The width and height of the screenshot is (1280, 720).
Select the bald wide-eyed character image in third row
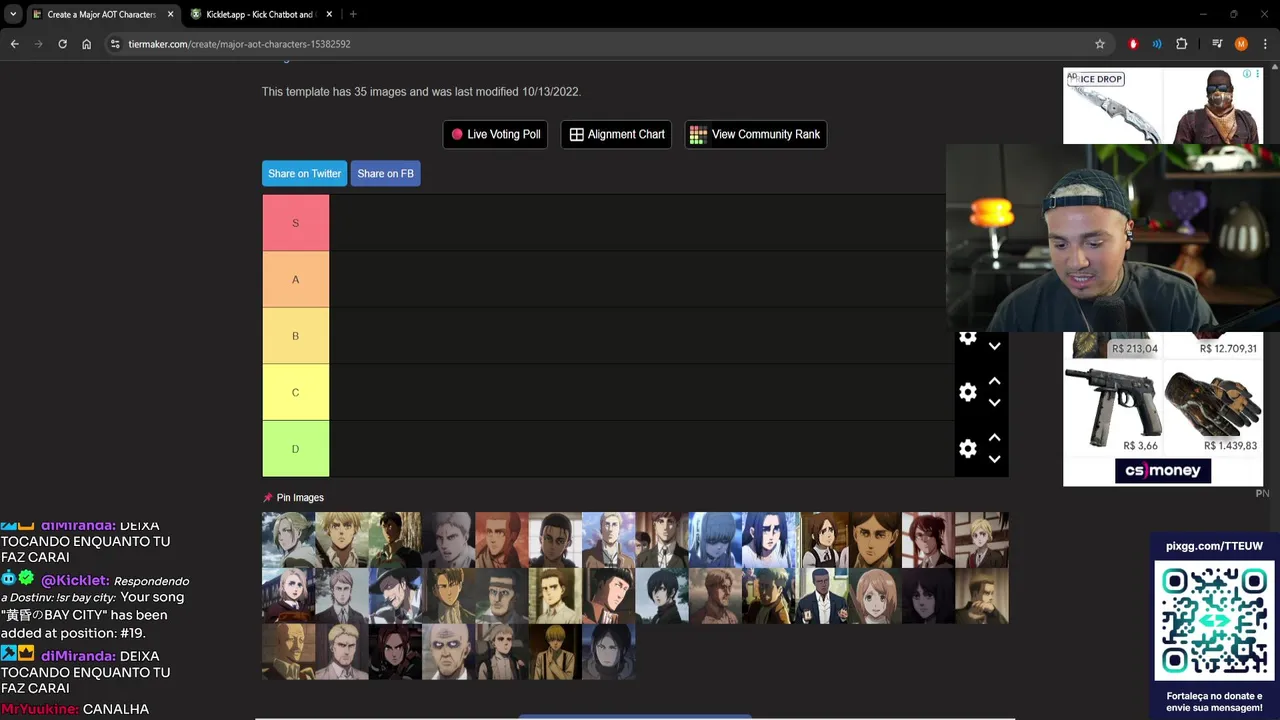tap(448, 652)
